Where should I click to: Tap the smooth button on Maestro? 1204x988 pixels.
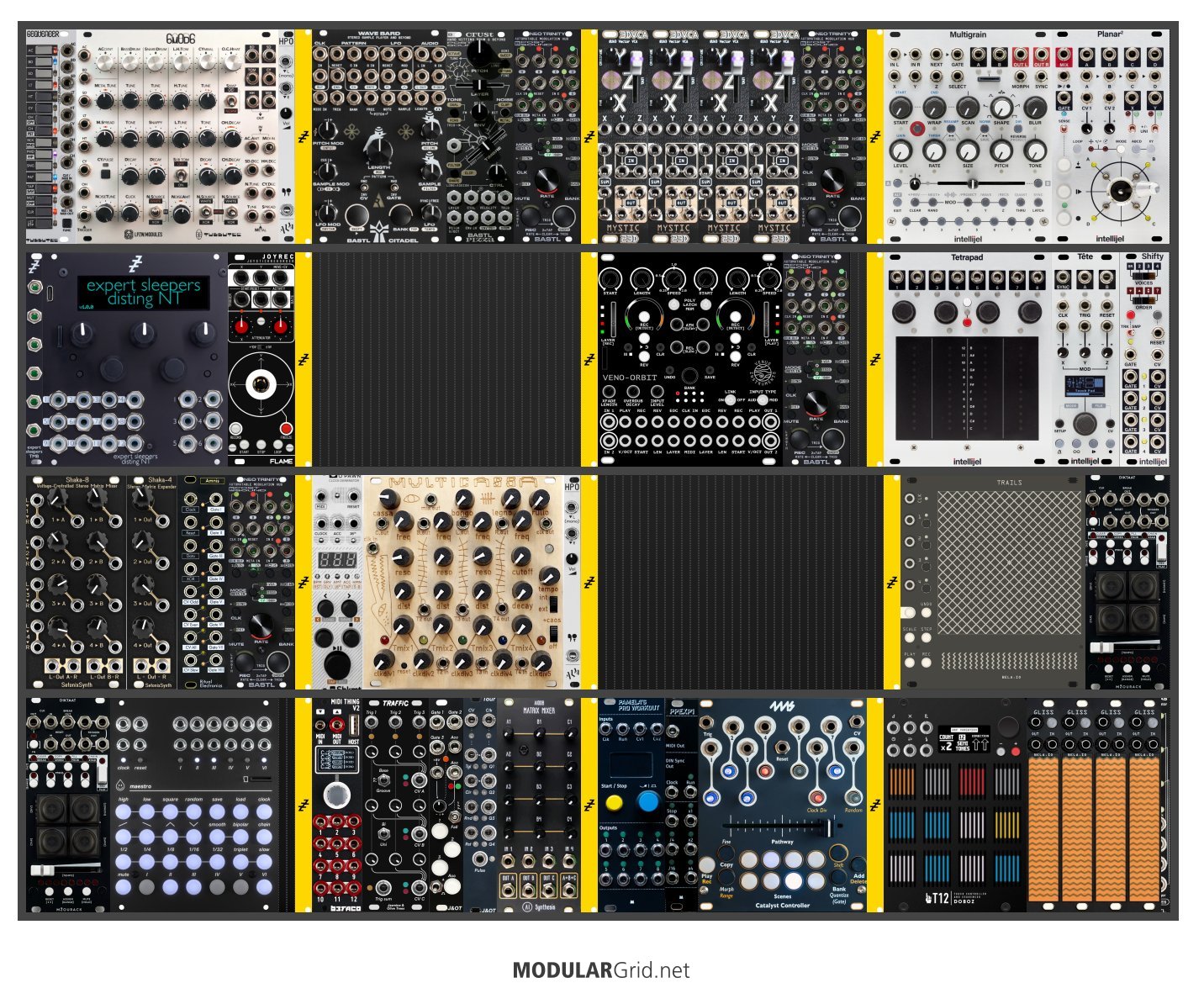(x=218, y=837)
